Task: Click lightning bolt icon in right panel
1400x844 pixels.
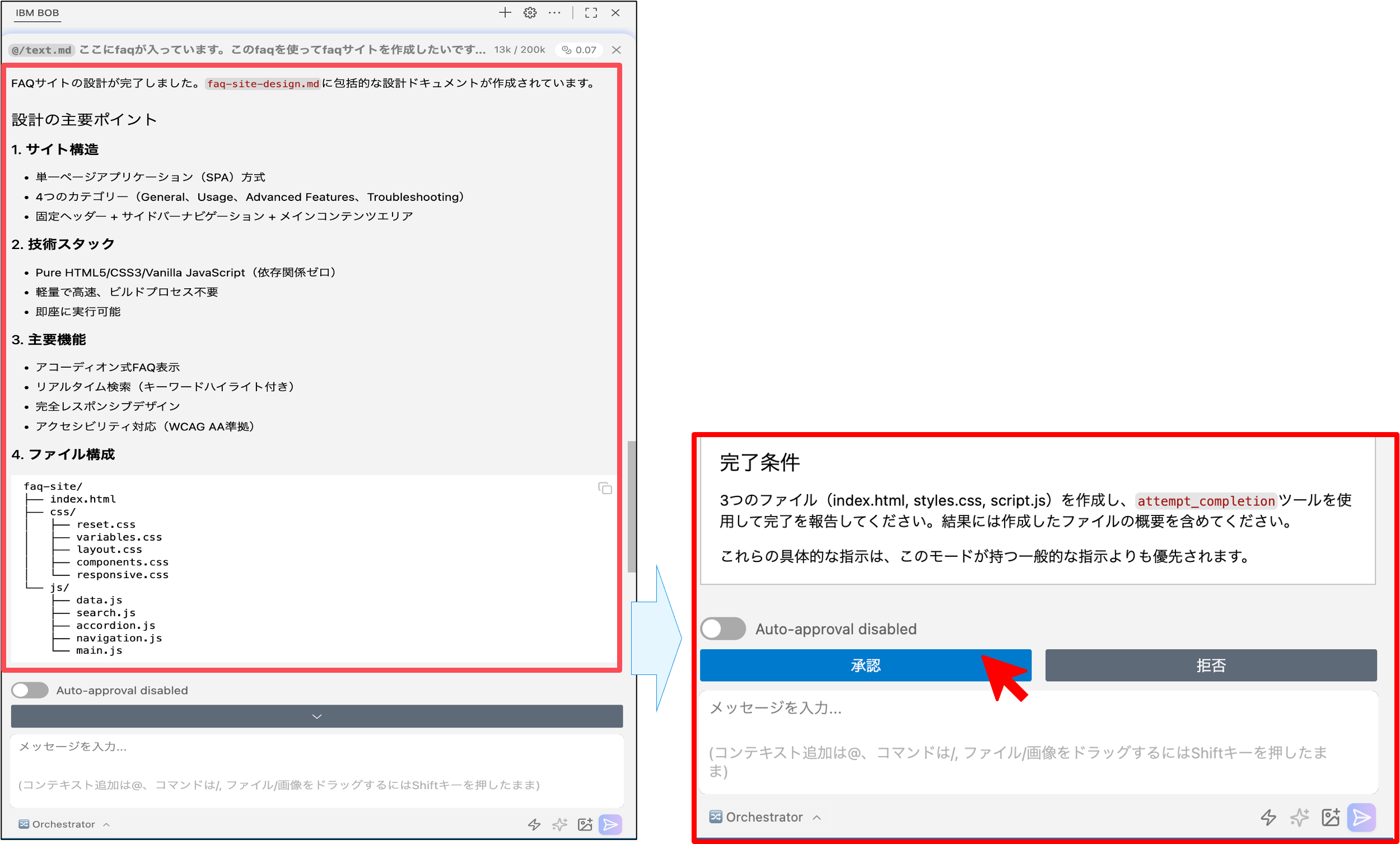Action: (1268, 817)
